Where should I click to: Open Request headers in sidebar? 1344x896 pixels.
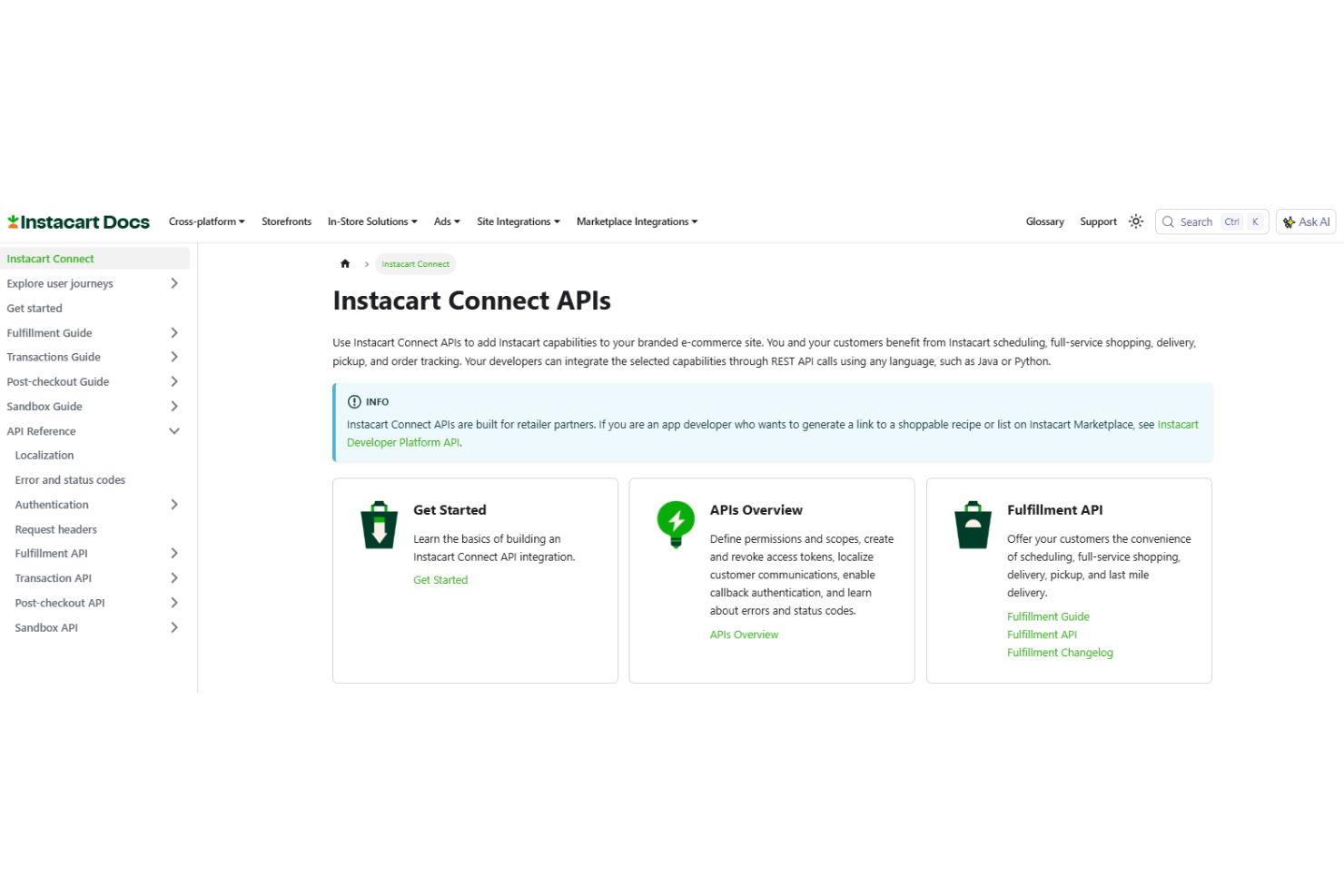55,529
